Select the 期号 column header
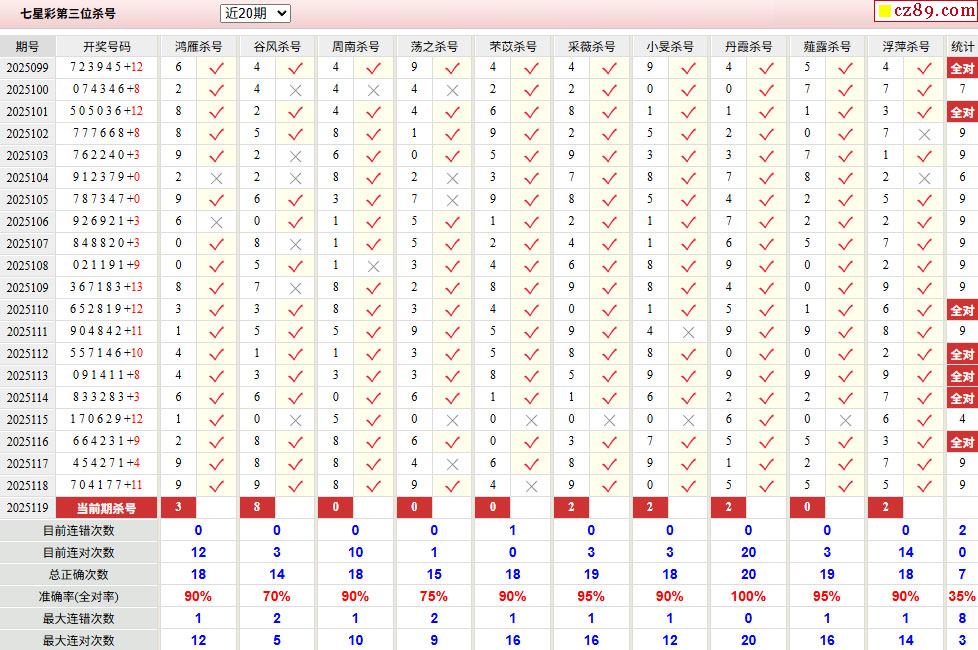Viewport: 978px width, 650px height. (x=27, y=47)
